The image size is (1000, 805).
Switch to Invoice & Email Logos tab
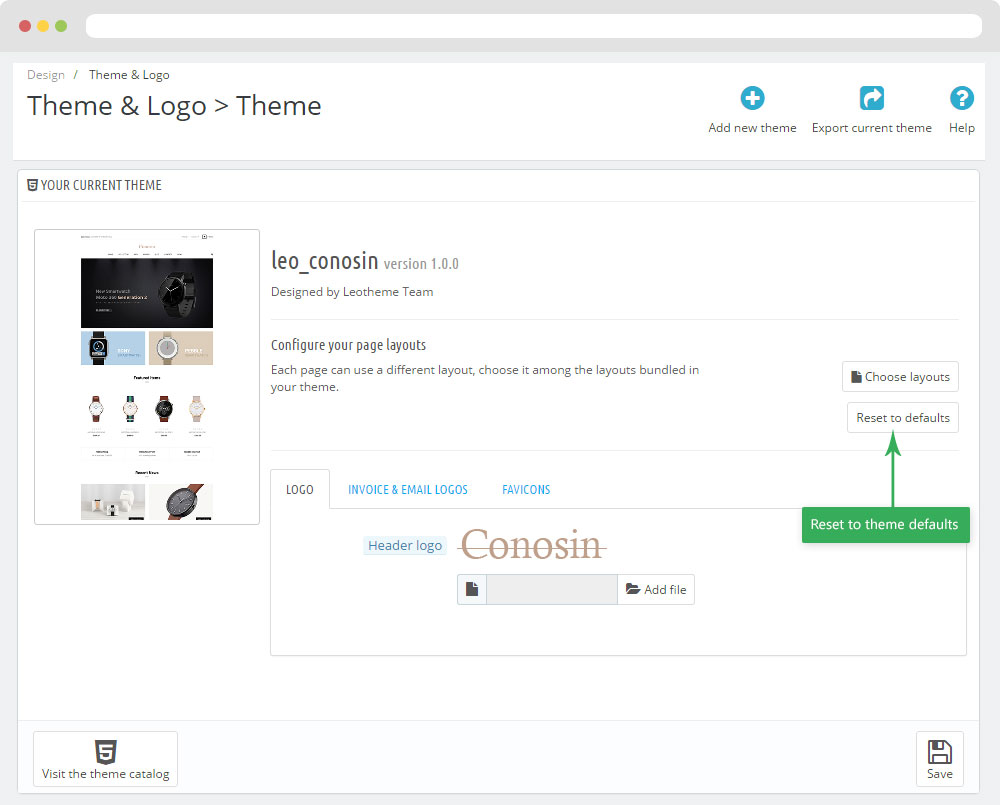[x=408, y=489]
